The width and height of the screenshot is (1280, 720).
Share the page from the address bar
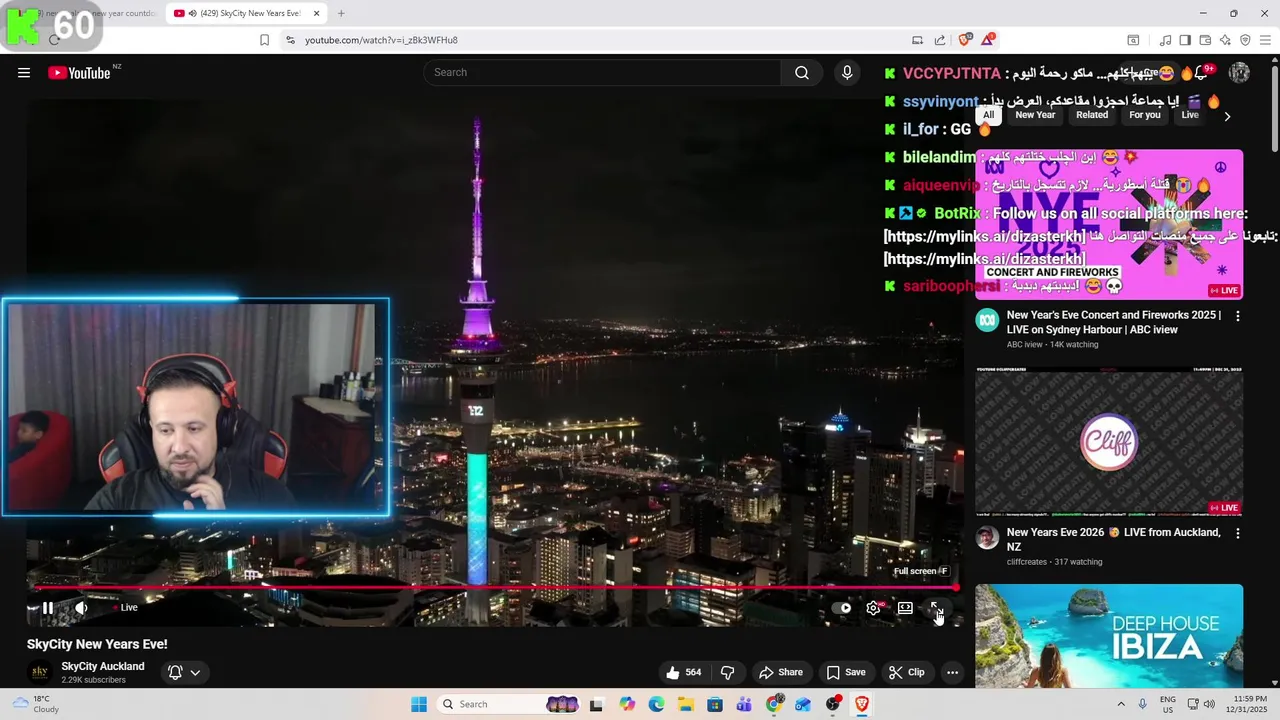940,40
